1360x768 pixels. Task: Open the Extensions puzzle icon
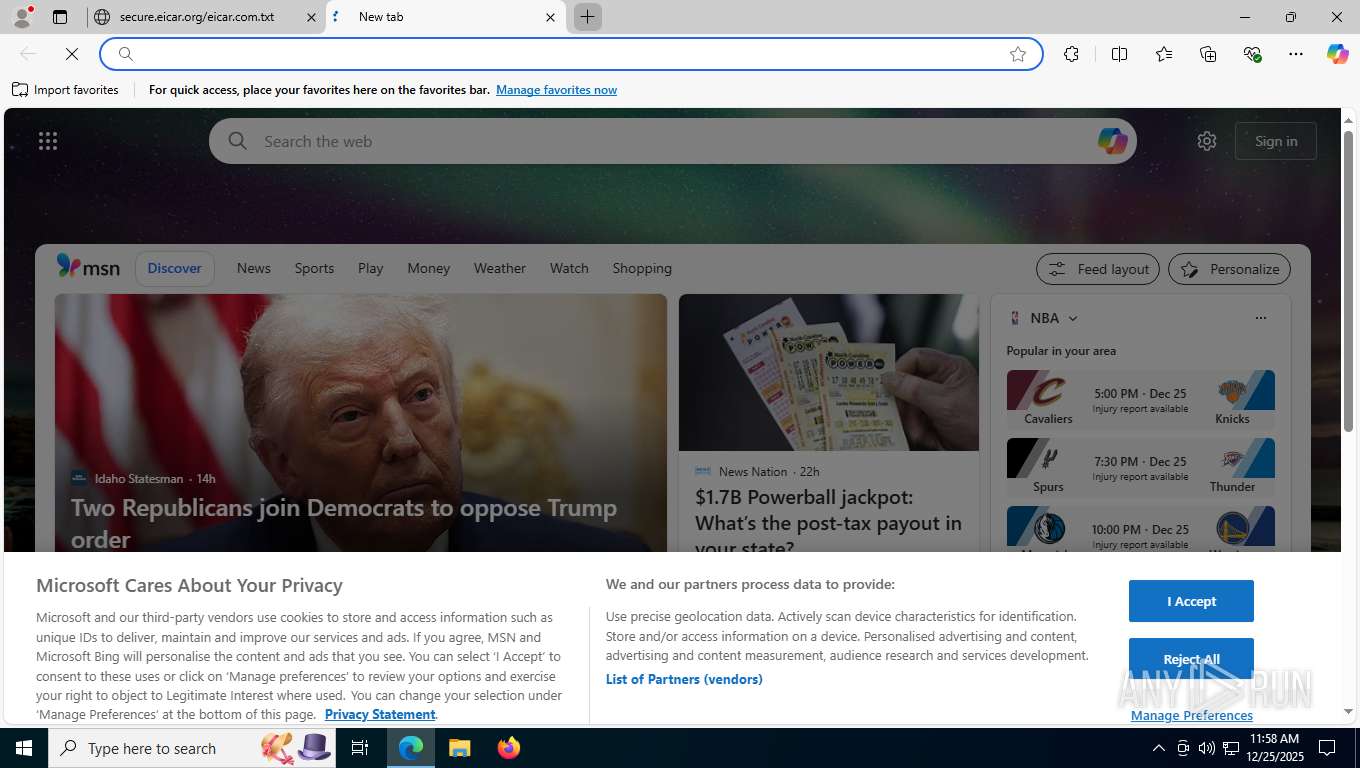(1072, 54)
